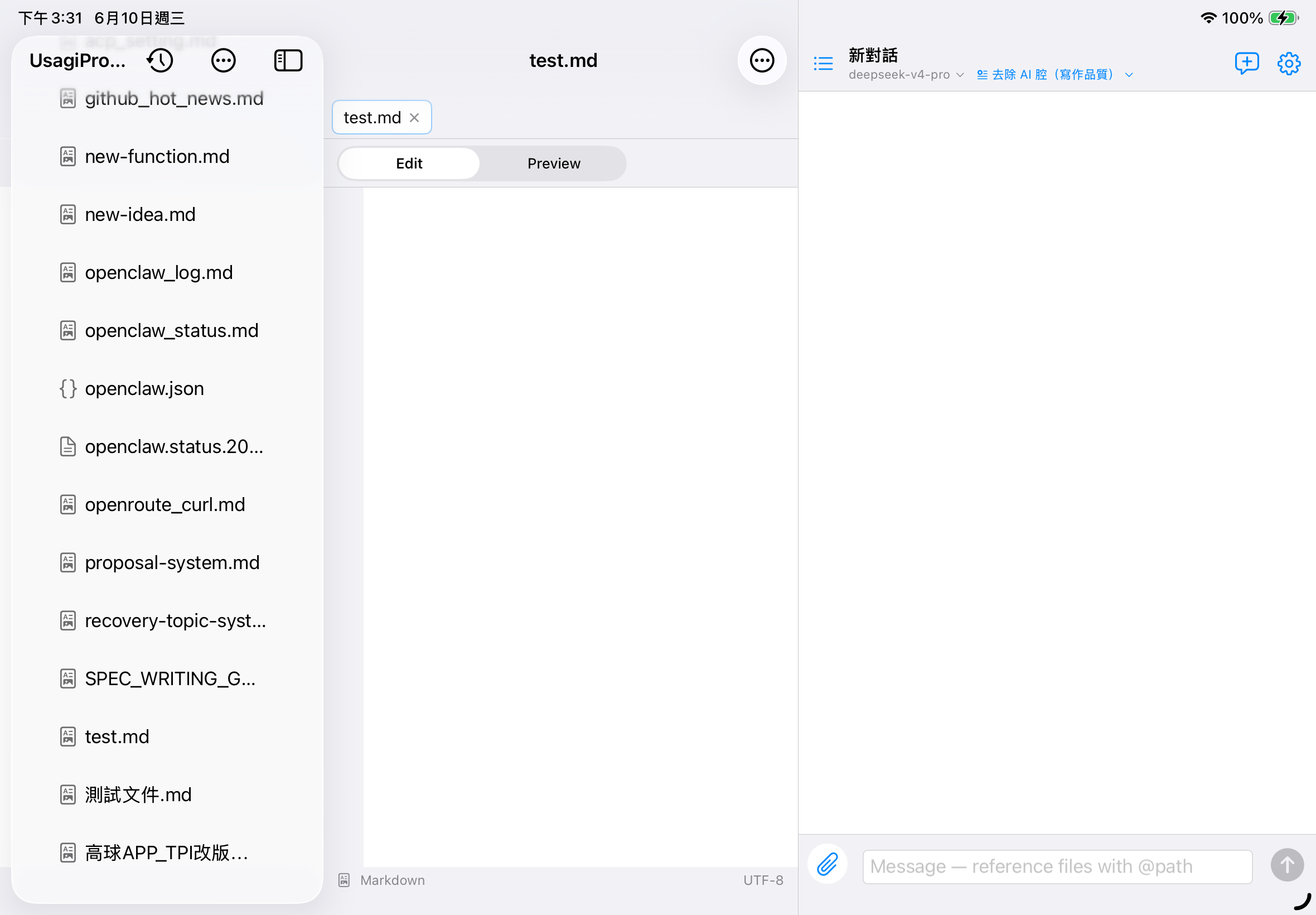Image resolution: width=1316 pixels, height=915 pixels.
Task: Click the UTF-8 encoding label
Action: pos(763,880)
